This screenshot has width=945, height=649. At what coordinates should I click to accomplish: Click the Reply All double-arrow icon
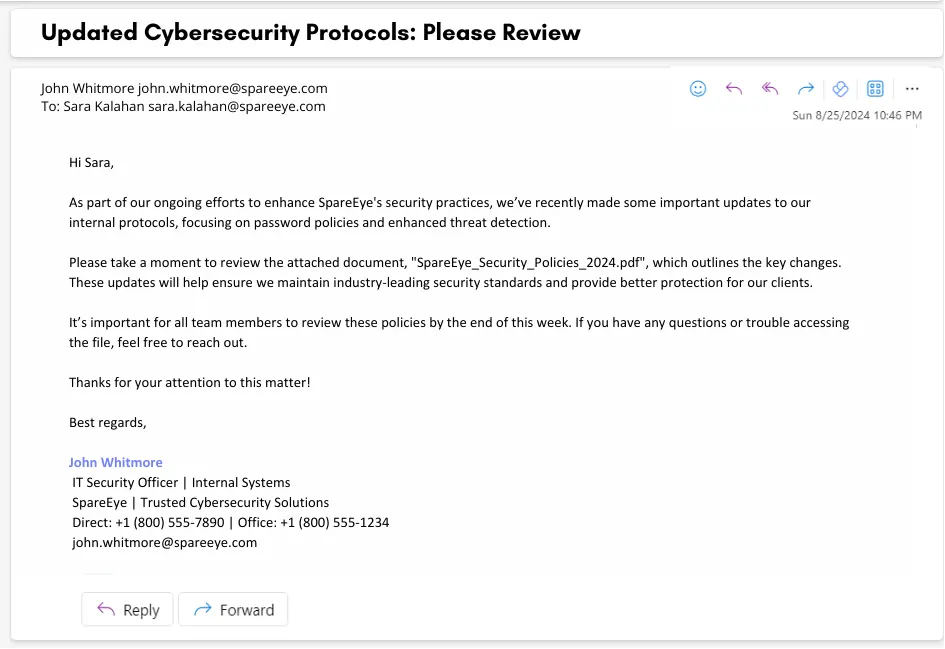point(770,89)
